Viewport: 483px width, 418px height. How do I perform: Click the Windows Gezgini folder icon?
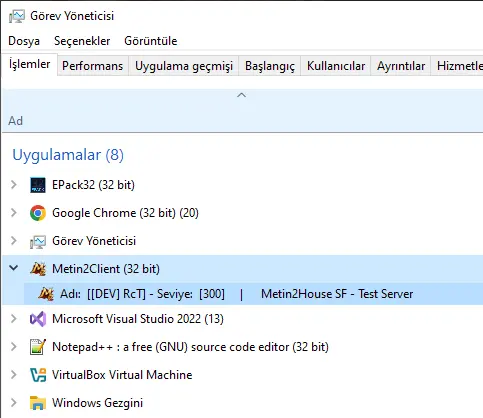click(38, 403)
